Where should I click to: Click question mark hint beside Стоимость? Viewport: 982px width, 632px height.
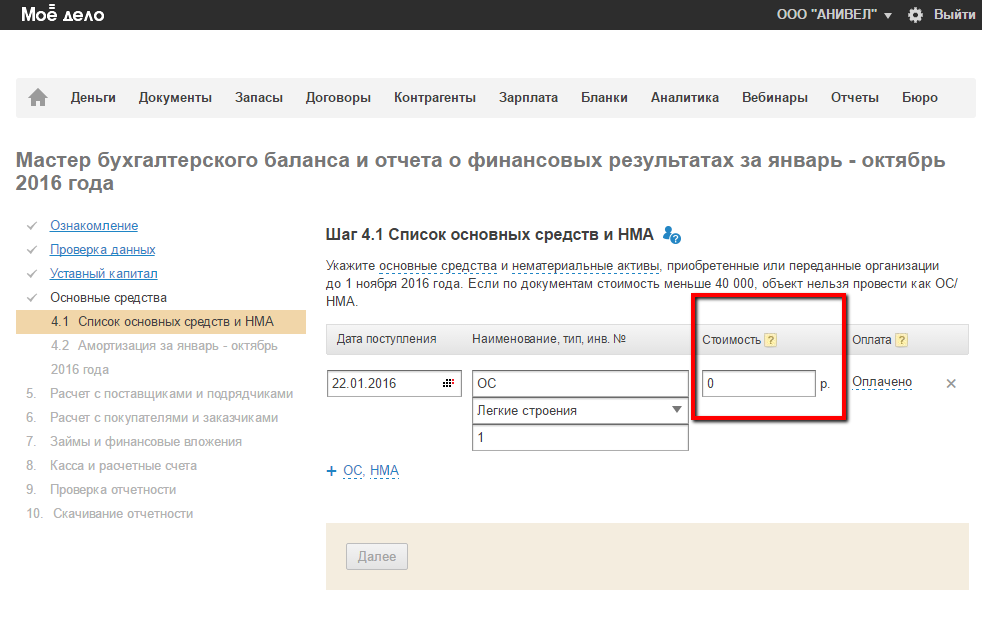click(x=770, y=340)
